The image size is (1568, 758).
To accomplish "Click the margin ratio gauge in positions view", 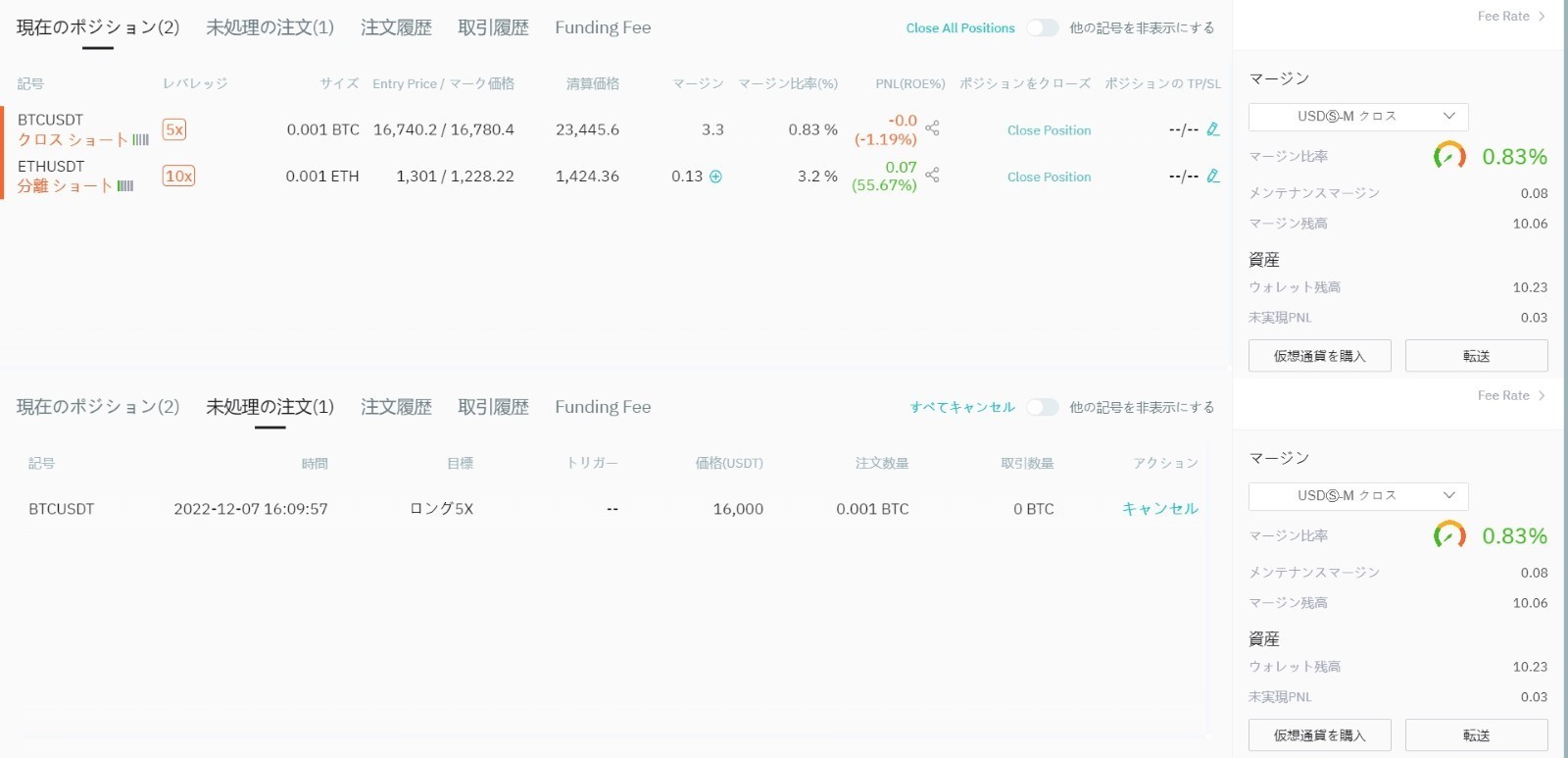I will [1449, 156].
